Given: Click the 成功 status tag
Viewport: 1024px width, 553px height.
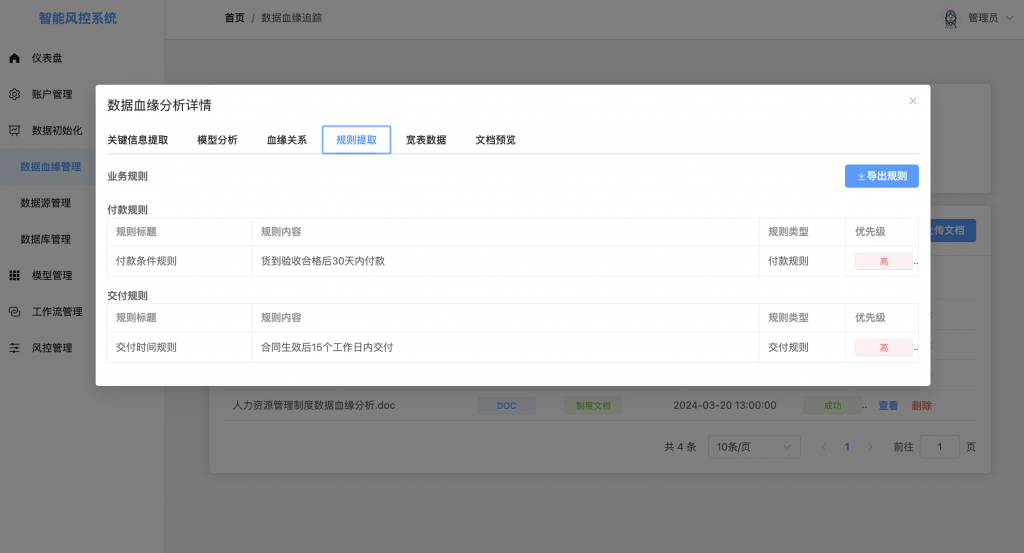Looking at the screenshot, I should (833, 405).
